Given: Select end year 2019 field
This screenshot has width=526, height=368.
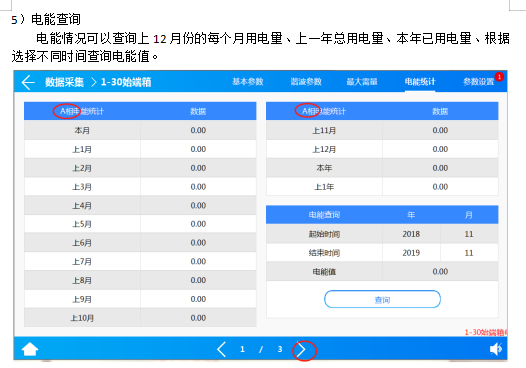Looking at the screenshot, I should 411,253.
